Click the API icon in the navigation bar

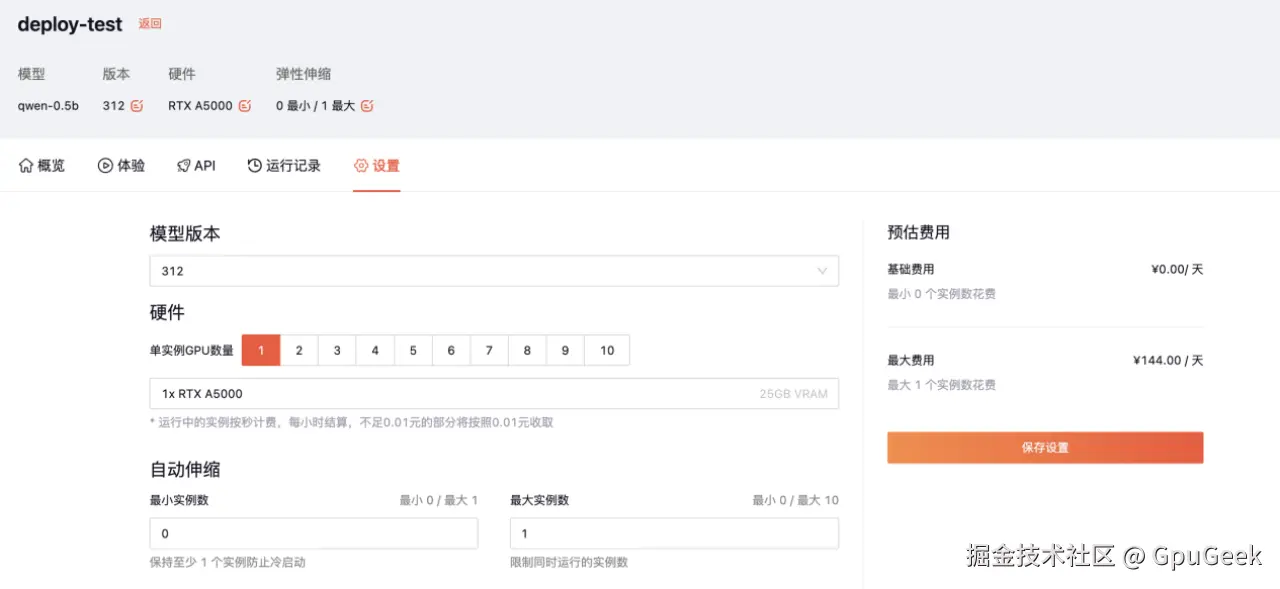point(182,165)
